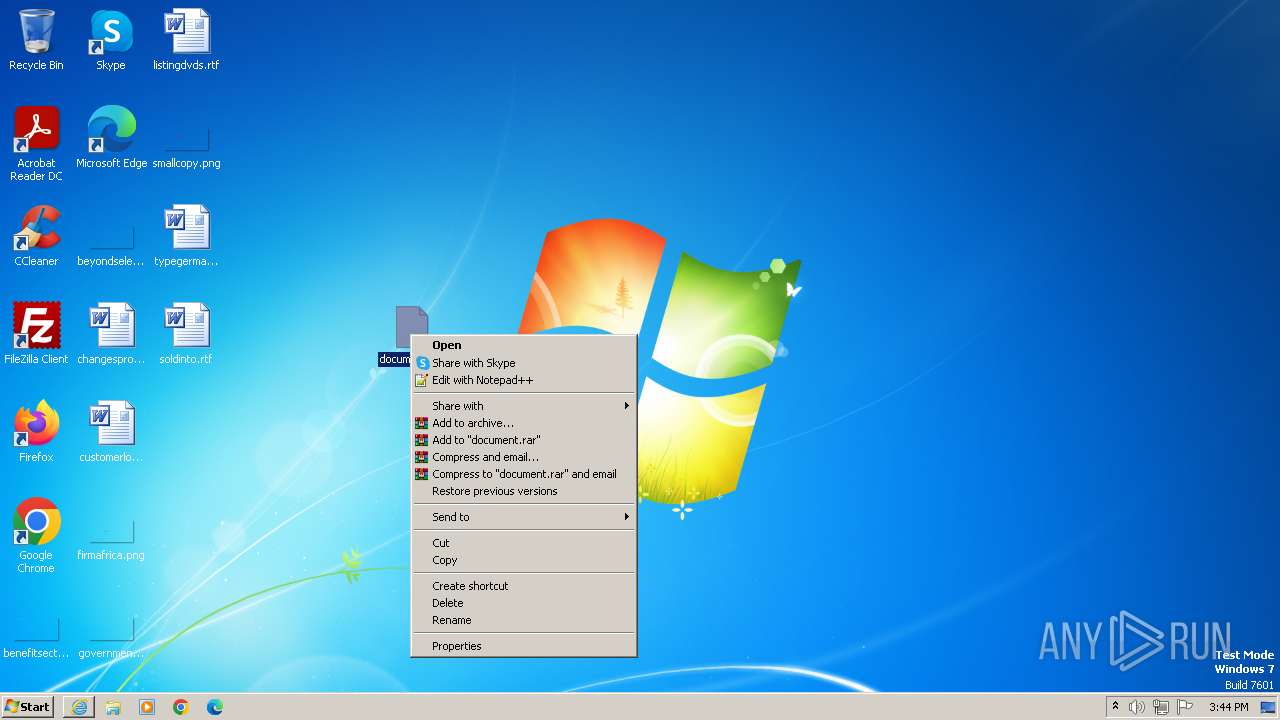Expand the Send to submenu
The image size is (1280, 720).
point(524,517)
